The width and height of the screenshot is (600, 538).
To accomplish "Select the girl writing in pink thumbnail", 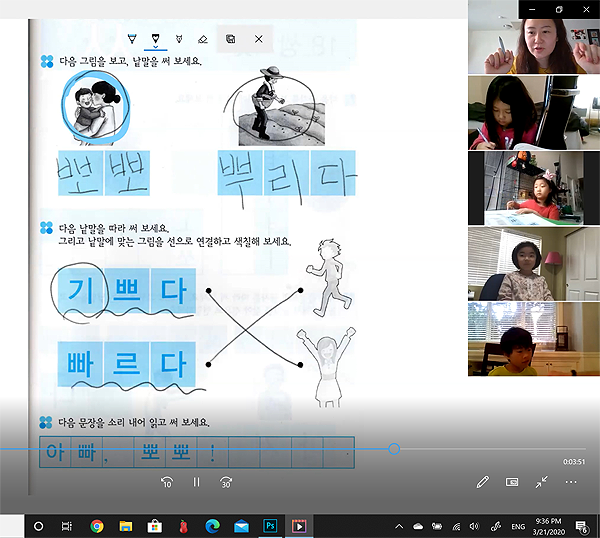I will pyautogui.click(x=534, y=112).
